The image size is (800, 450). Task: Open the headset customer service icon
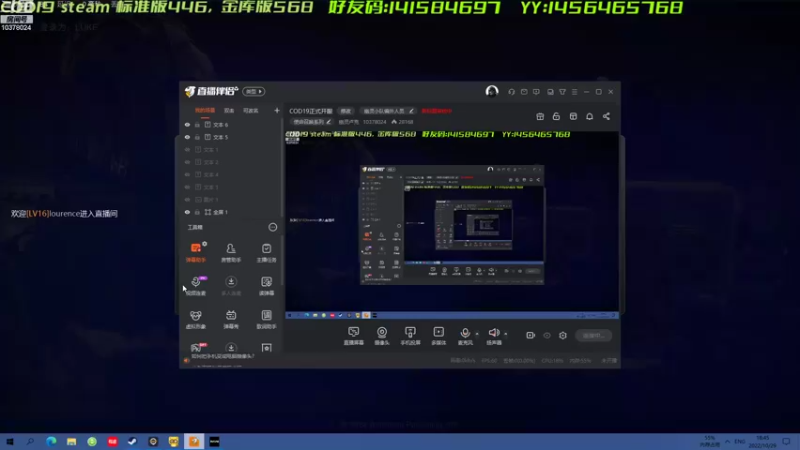coord(511,92)
